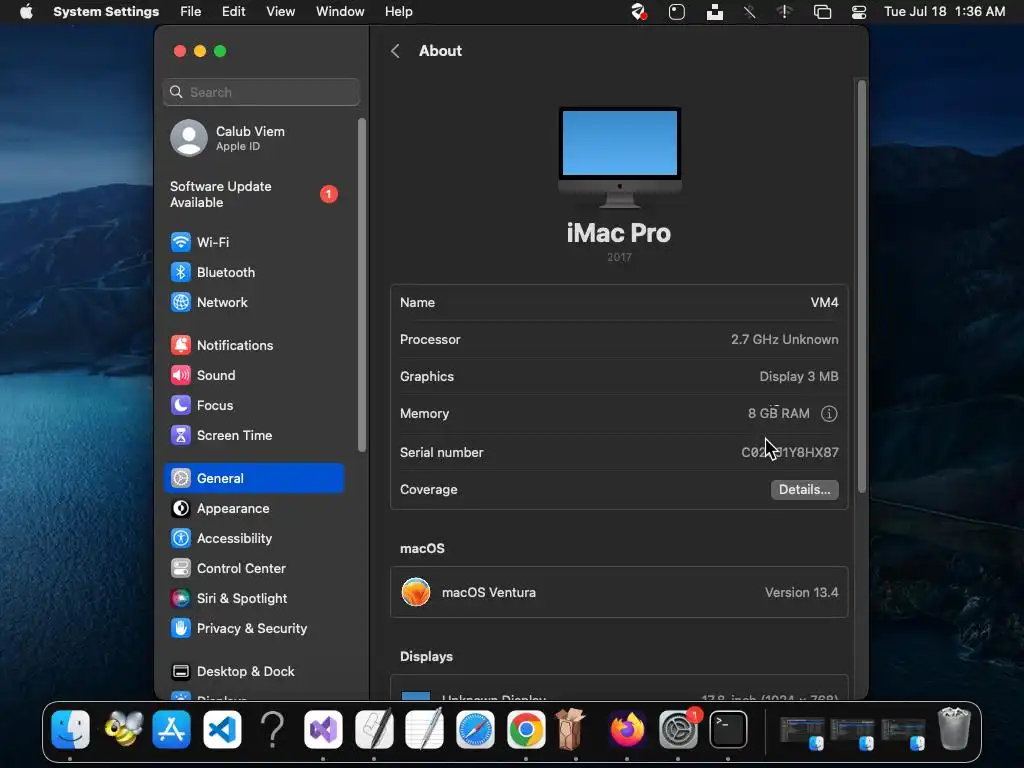The image size is (1024, 768).
Task: Open the text editor notepad Dock icon
Action: point(424,729)
